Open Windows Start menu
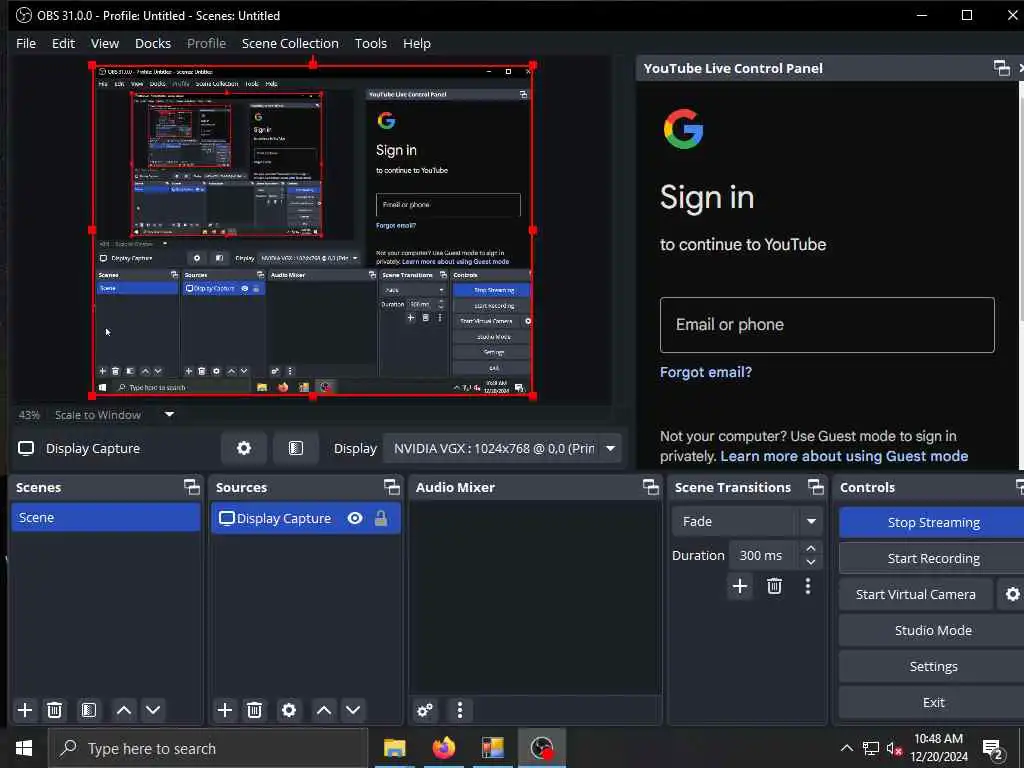 (x=24, y=748)
